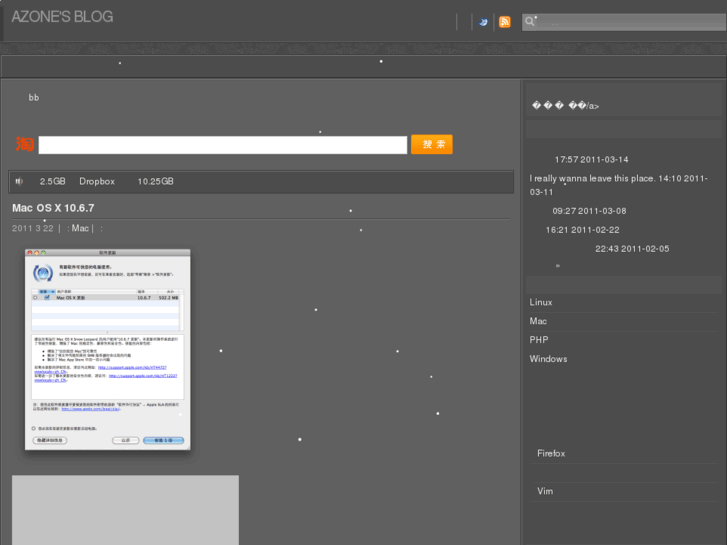The width and height of the screenshot is (727, 545).
Task: Click the software update dialog screenshot thumbnail
Action: coord(108,349)
